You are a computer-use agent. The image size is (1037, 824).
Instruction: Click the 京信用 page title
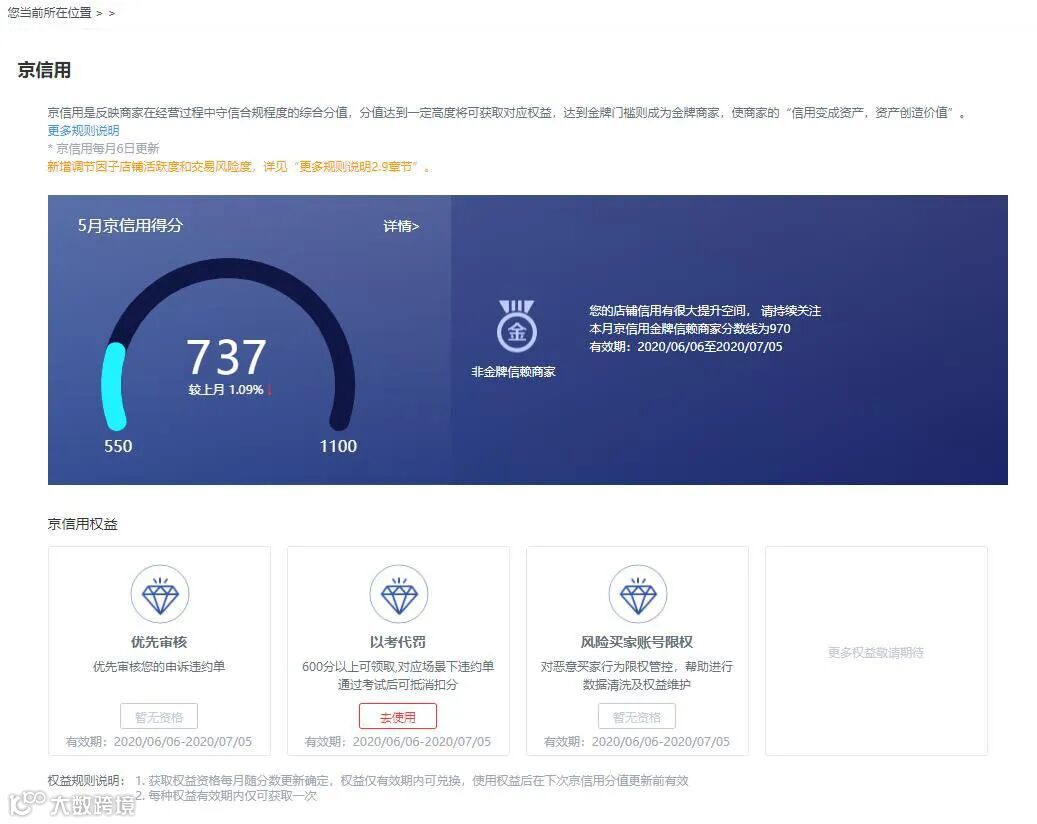[x=44, y=70]
